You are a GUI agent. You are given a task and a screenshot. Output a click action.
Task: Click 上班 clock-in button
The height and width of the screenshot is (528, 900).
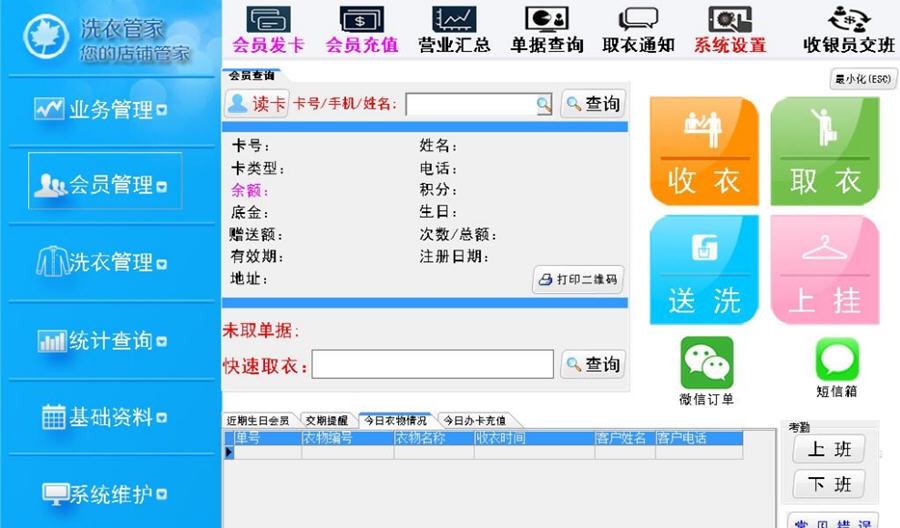coord(829,449)
